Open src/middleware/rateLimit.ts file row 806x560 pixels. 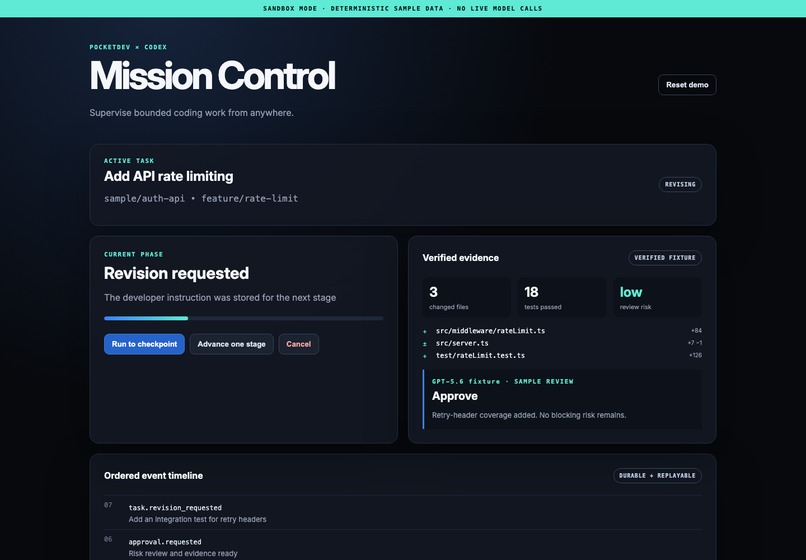[x=562, y=331]
